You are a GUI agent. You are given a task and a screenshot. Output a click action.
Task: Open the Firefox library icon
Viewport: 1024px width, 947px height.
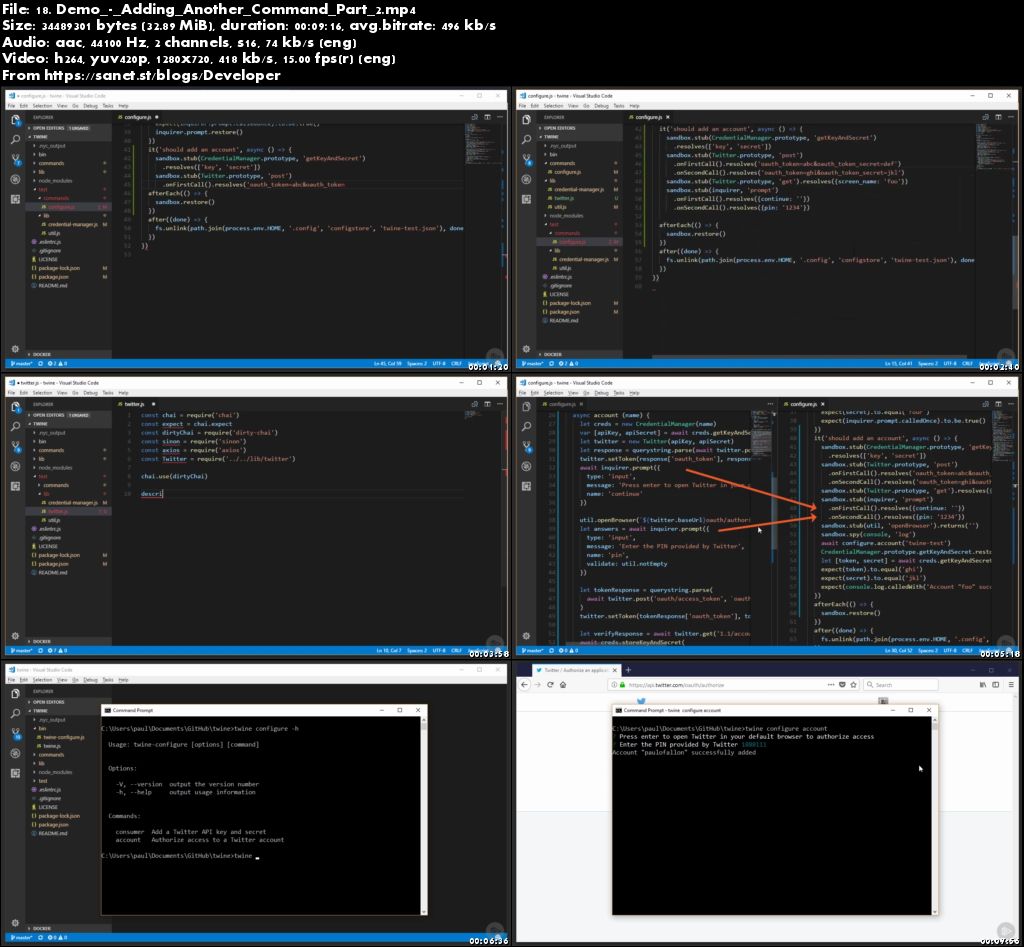click(983, 684)
